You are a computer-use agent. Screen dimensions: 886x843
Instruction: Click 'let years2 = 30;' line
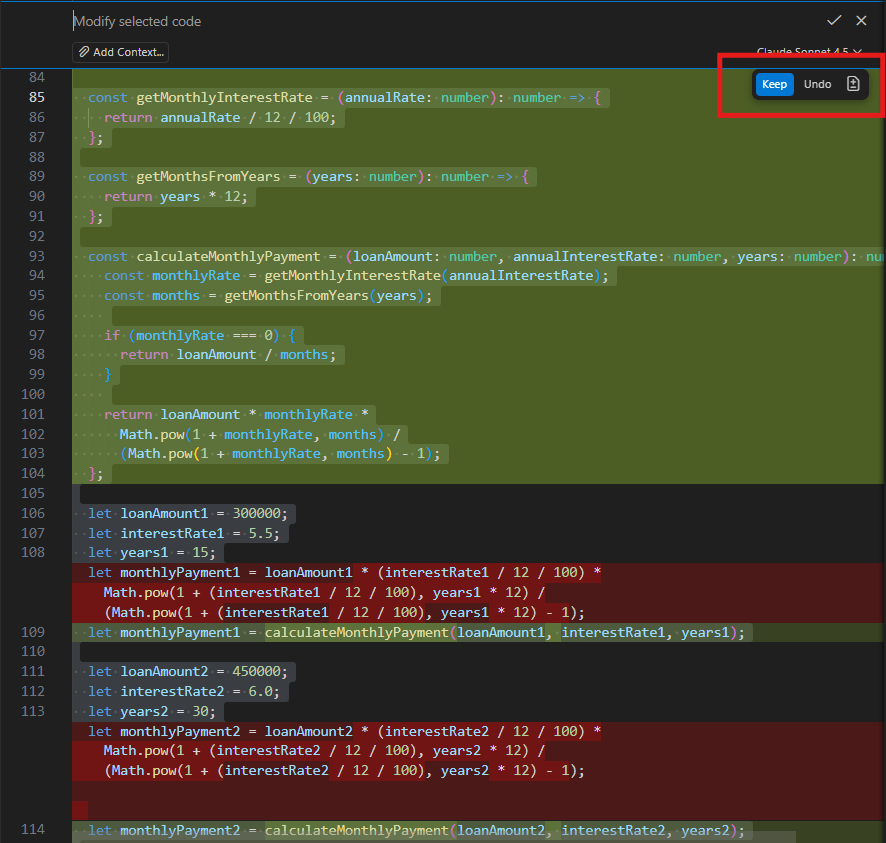tap(151, 711)
